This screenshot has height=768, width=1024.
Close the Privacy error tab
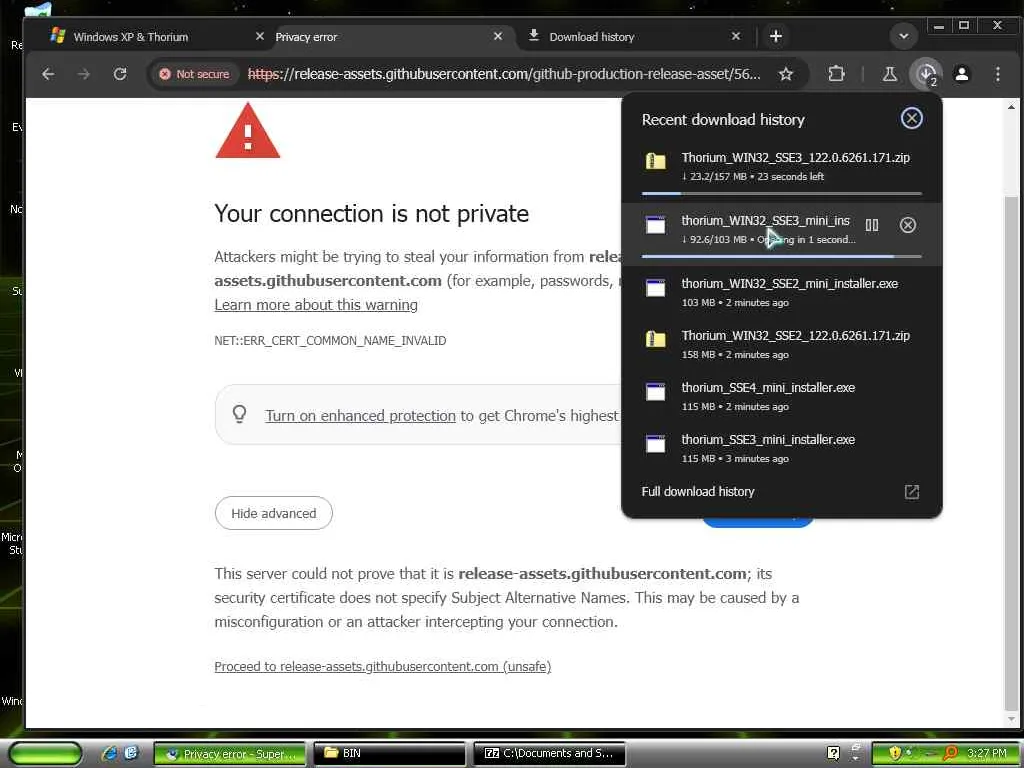click(498, 37)
